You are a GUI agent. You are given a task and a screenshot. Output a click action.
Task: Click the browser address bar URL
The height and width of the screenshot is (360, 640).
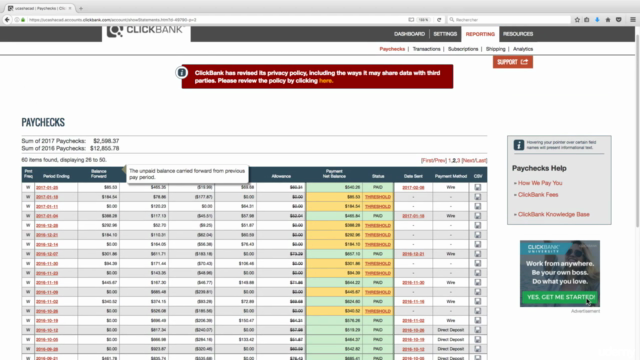(112, 20)
